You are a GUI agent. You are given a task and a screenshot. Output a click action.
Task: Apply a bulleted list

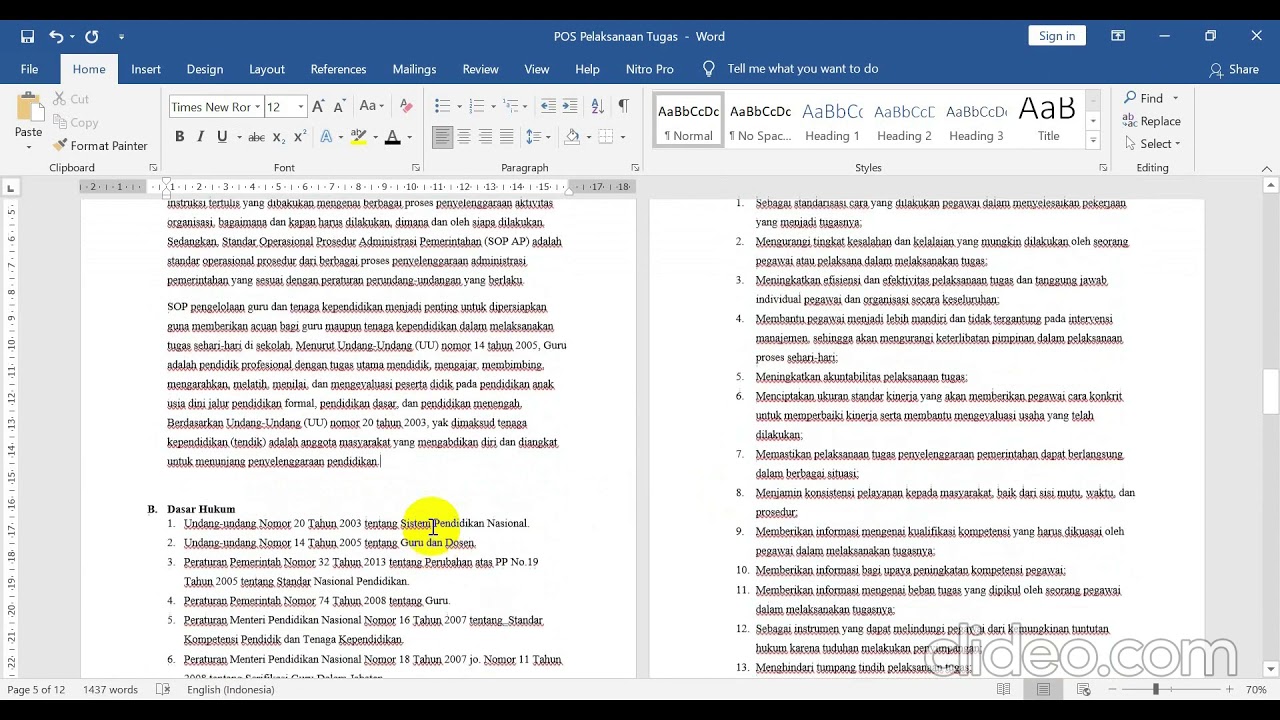tap(443, 106)
